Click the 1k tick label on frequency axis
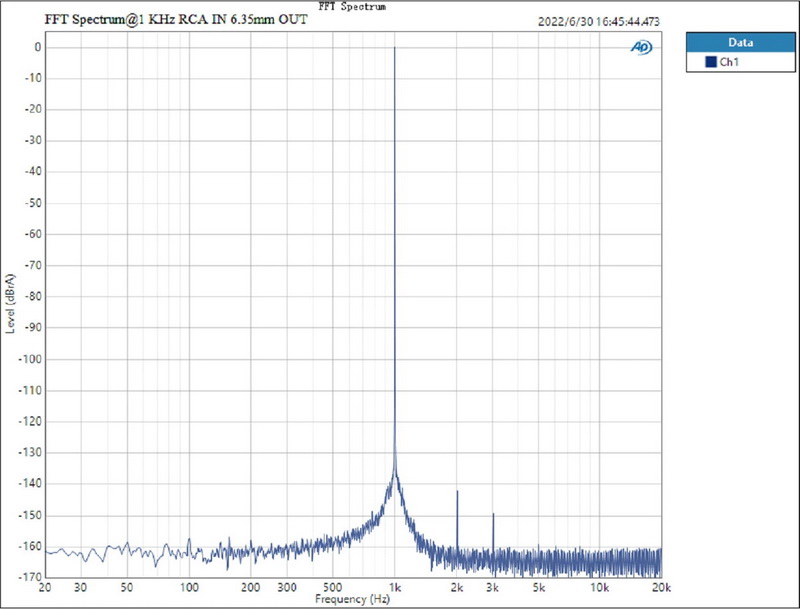The width and height of the screenshot is (800, 609). point(395,588)
